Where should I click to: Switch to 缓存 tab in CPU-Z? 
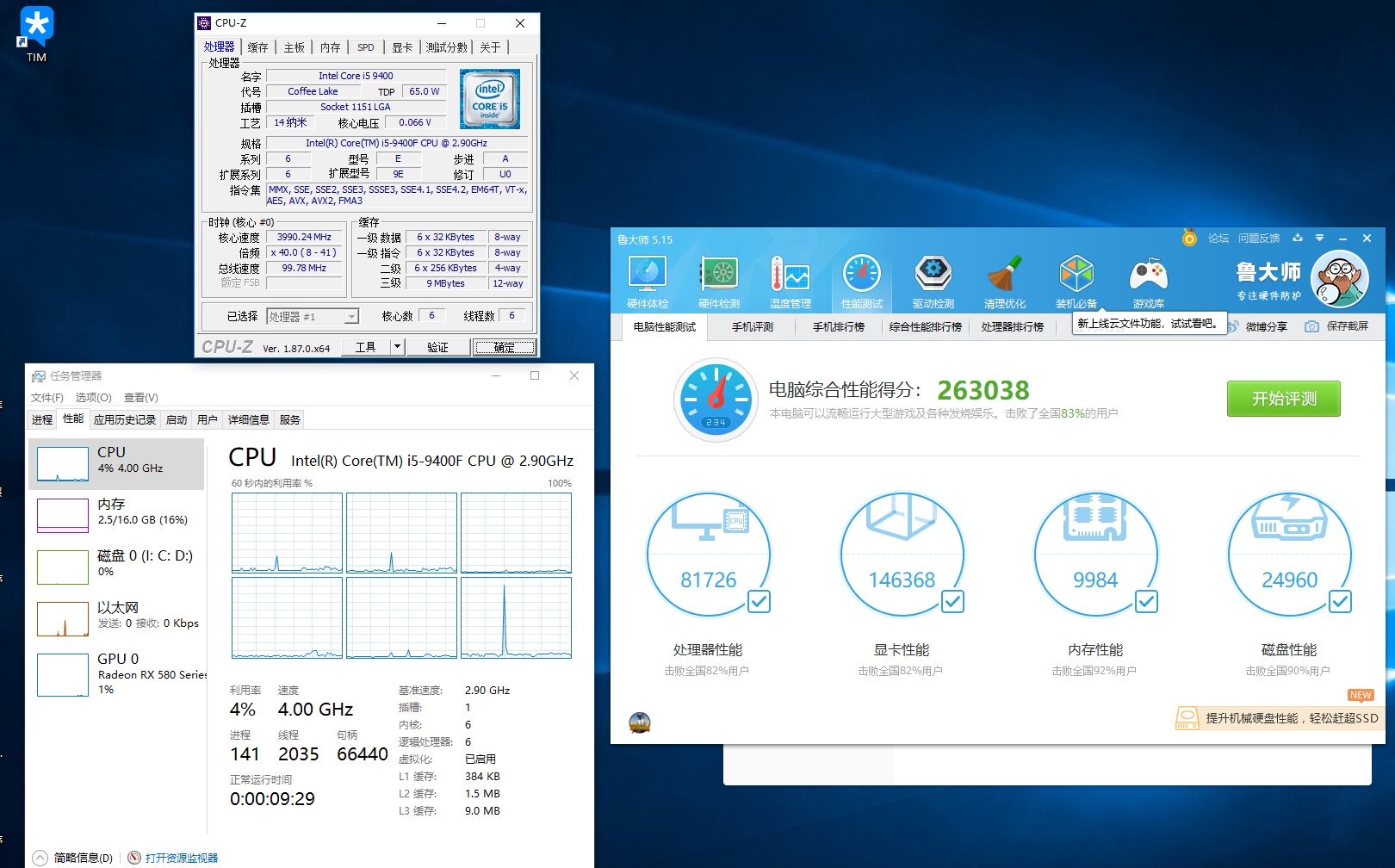(x=258, y=47)
